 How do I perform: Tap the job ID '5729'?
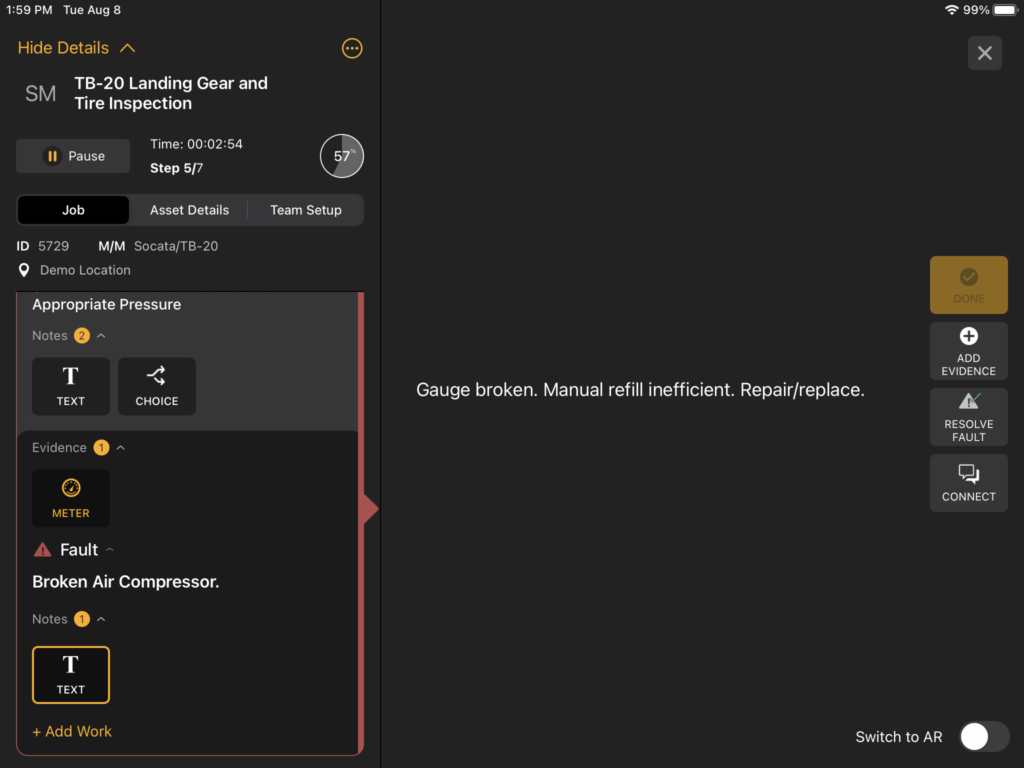pyautogui.click(x=54, y=246)
